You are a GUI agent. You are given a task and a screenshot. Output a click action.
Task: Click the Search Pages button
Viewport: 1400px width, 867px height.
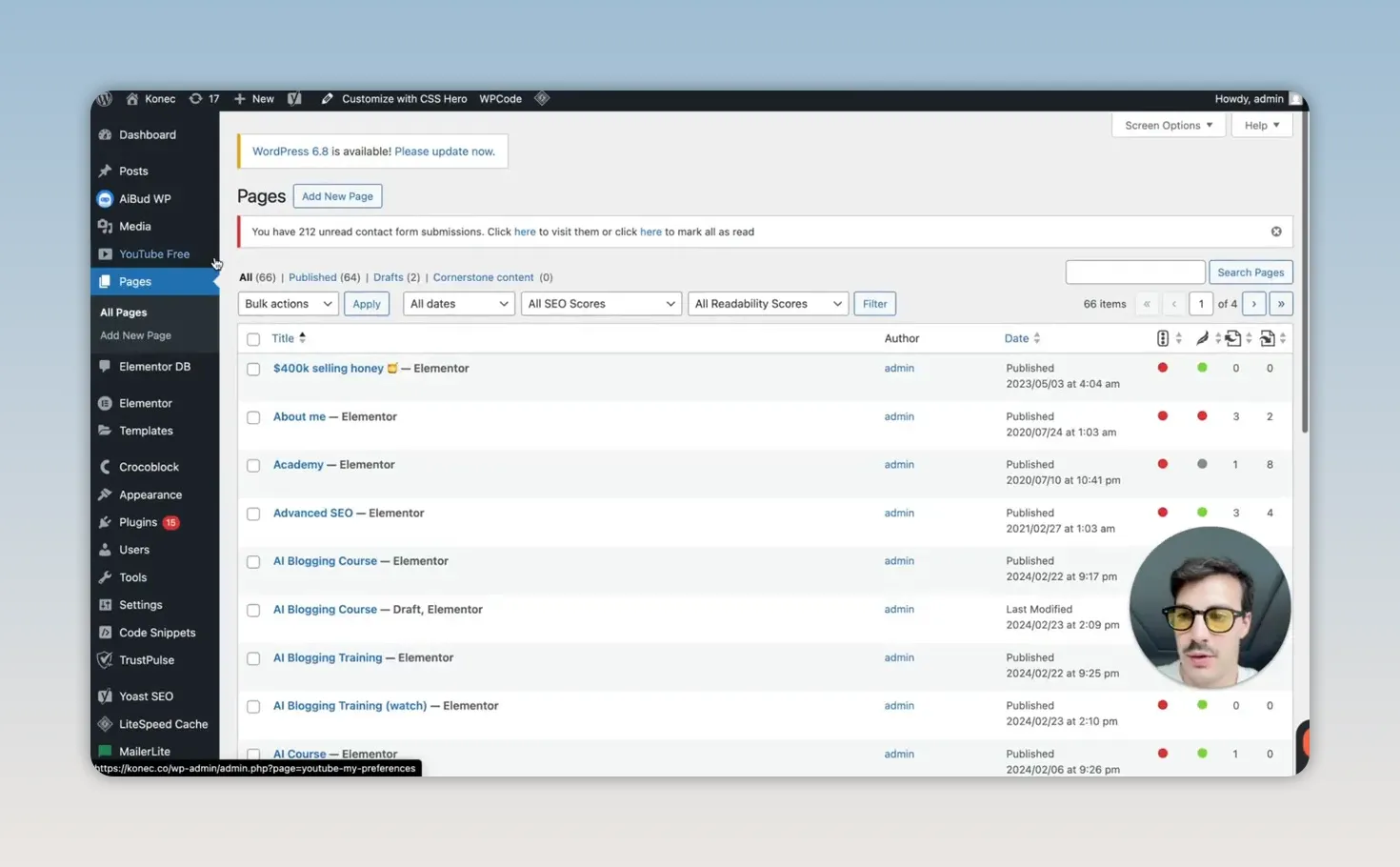[x=1250, y=272]
